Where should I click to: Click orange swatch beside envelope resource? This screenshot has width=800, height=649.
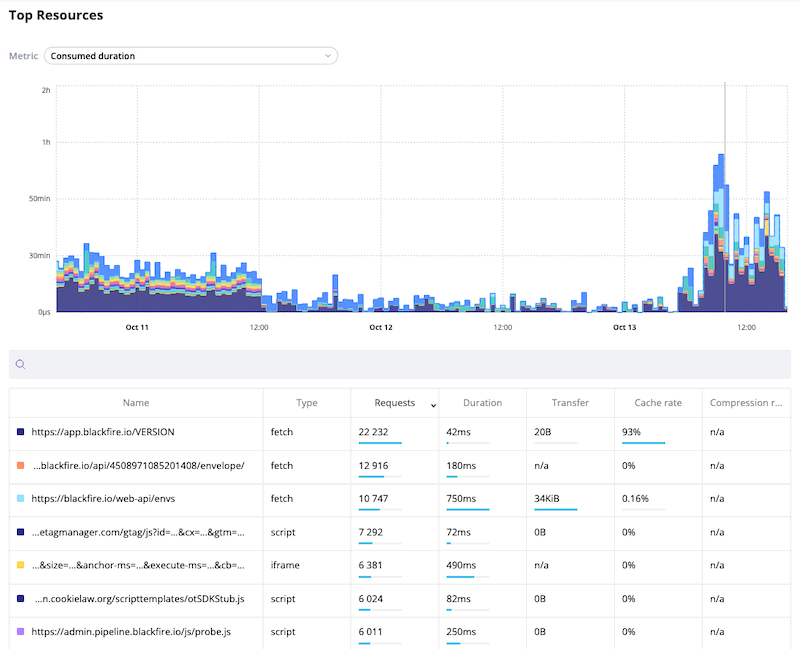coord(20,465)
